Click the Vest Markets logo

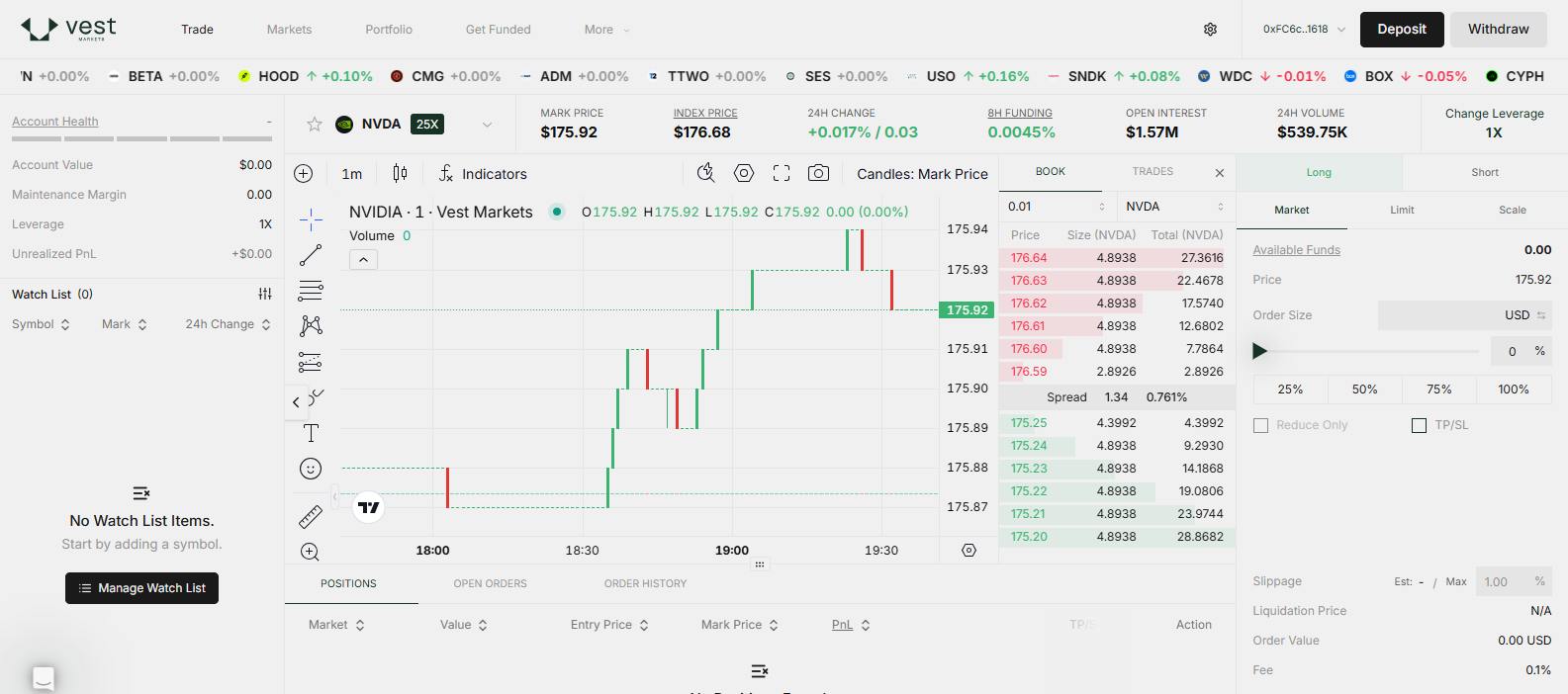pyautogui.click(x=68, y=29)
